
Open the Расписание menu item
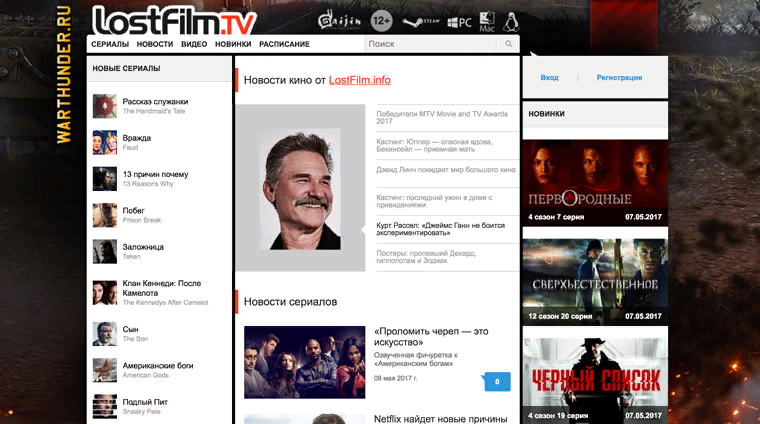click(285, 44)
